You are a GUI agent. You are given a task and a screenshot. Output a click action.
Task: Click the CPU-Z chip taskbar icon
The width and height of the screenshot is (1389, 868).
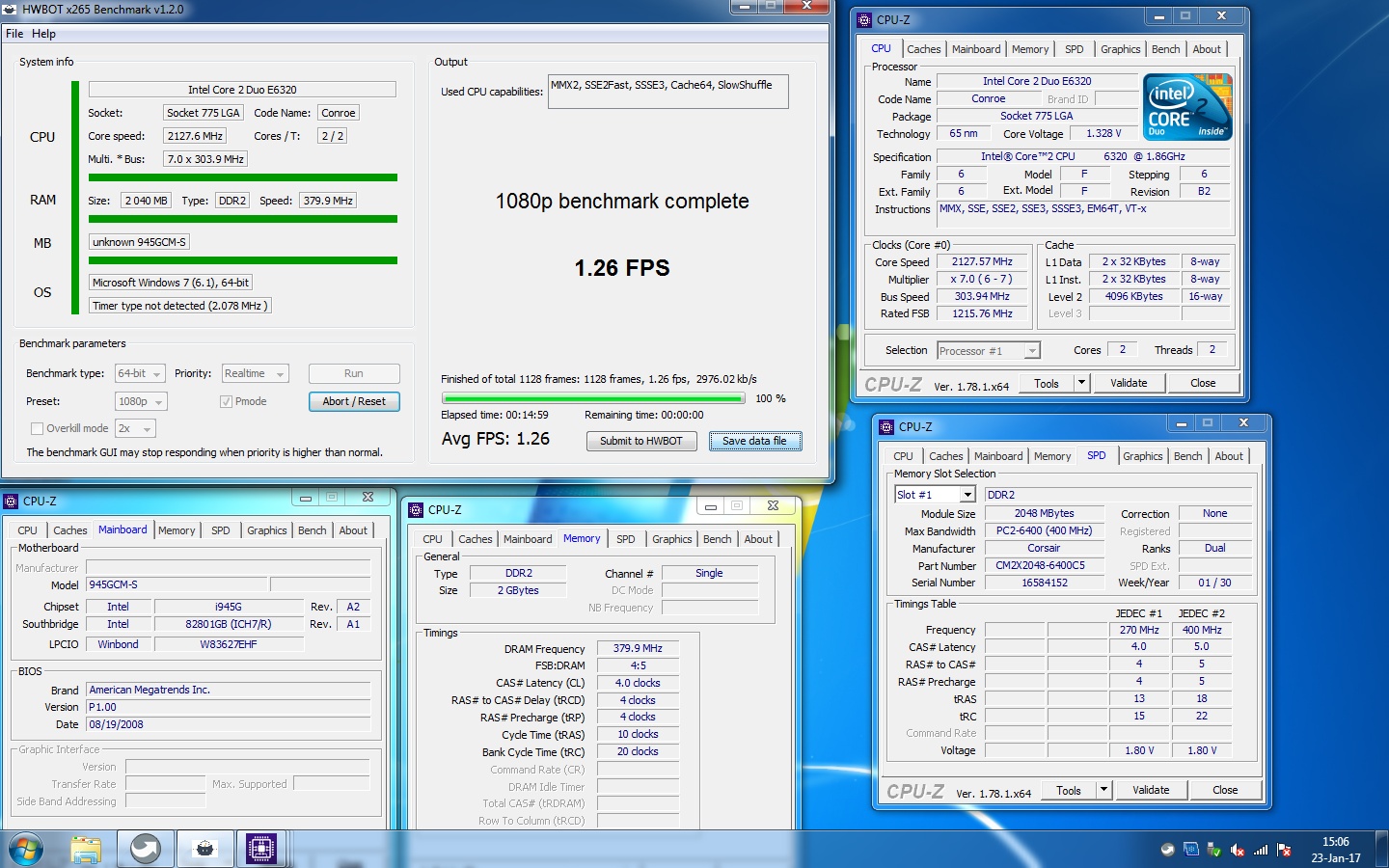tap(261, 850)
